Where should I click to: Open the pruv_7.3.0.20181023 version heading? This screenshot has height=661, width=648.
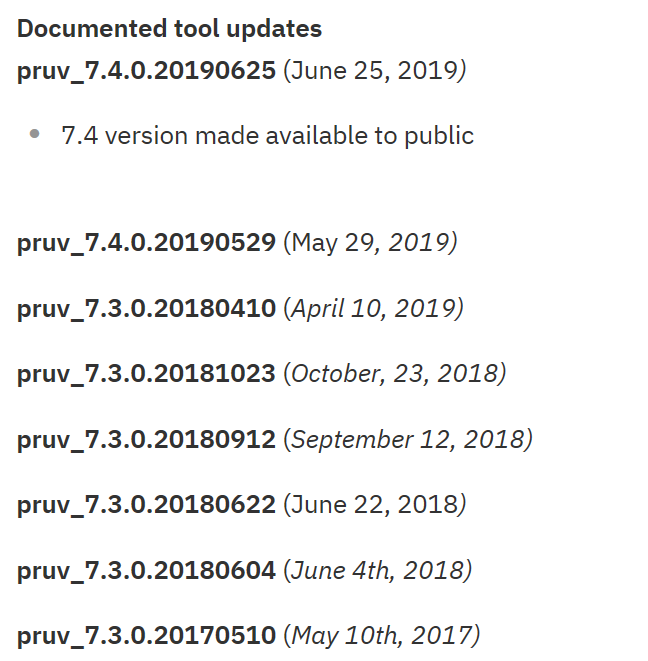click(146, 373)
